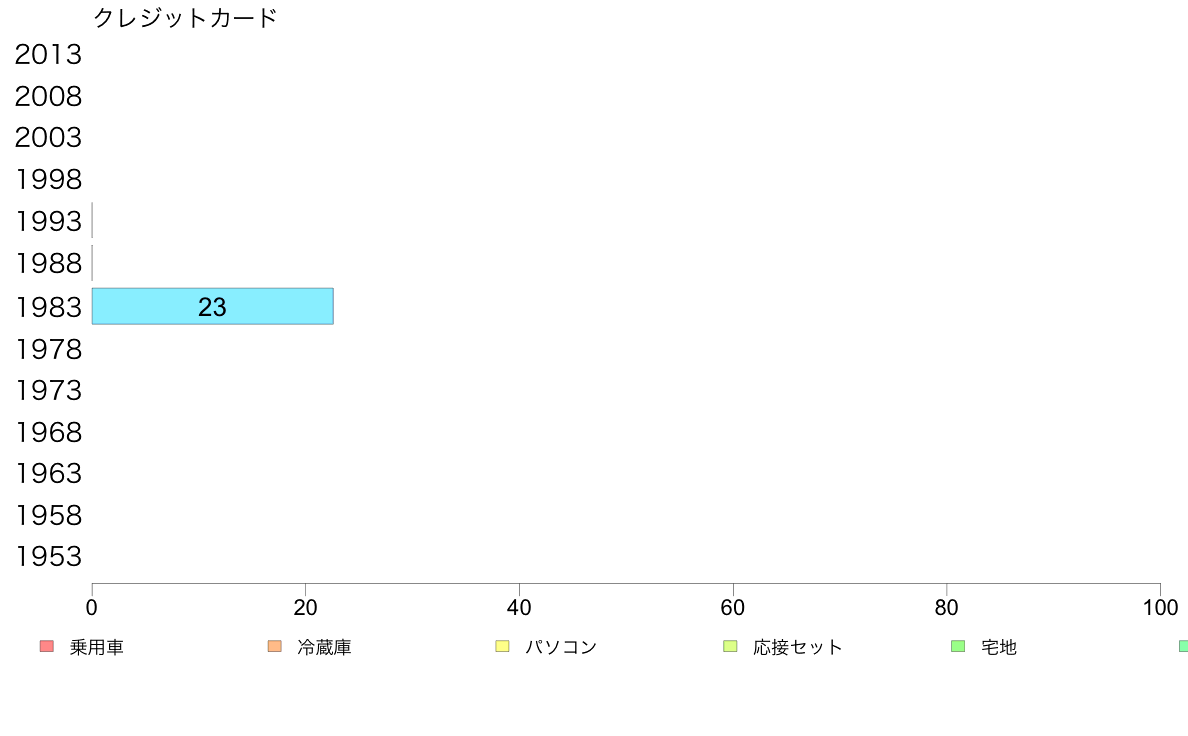Select the 乗用車 legend label
Screen dimensions: 1188x736
96,647
